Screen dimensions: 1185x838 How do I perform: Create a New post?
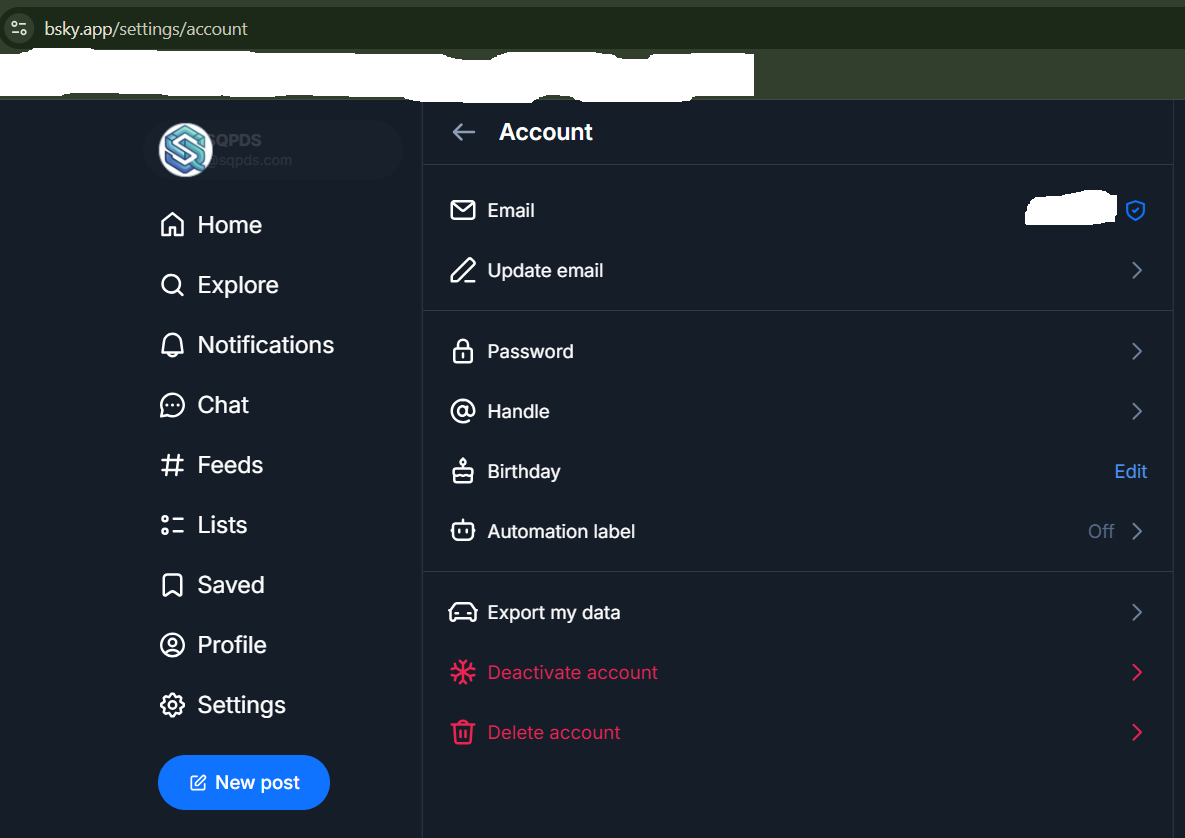coord(243,782)
